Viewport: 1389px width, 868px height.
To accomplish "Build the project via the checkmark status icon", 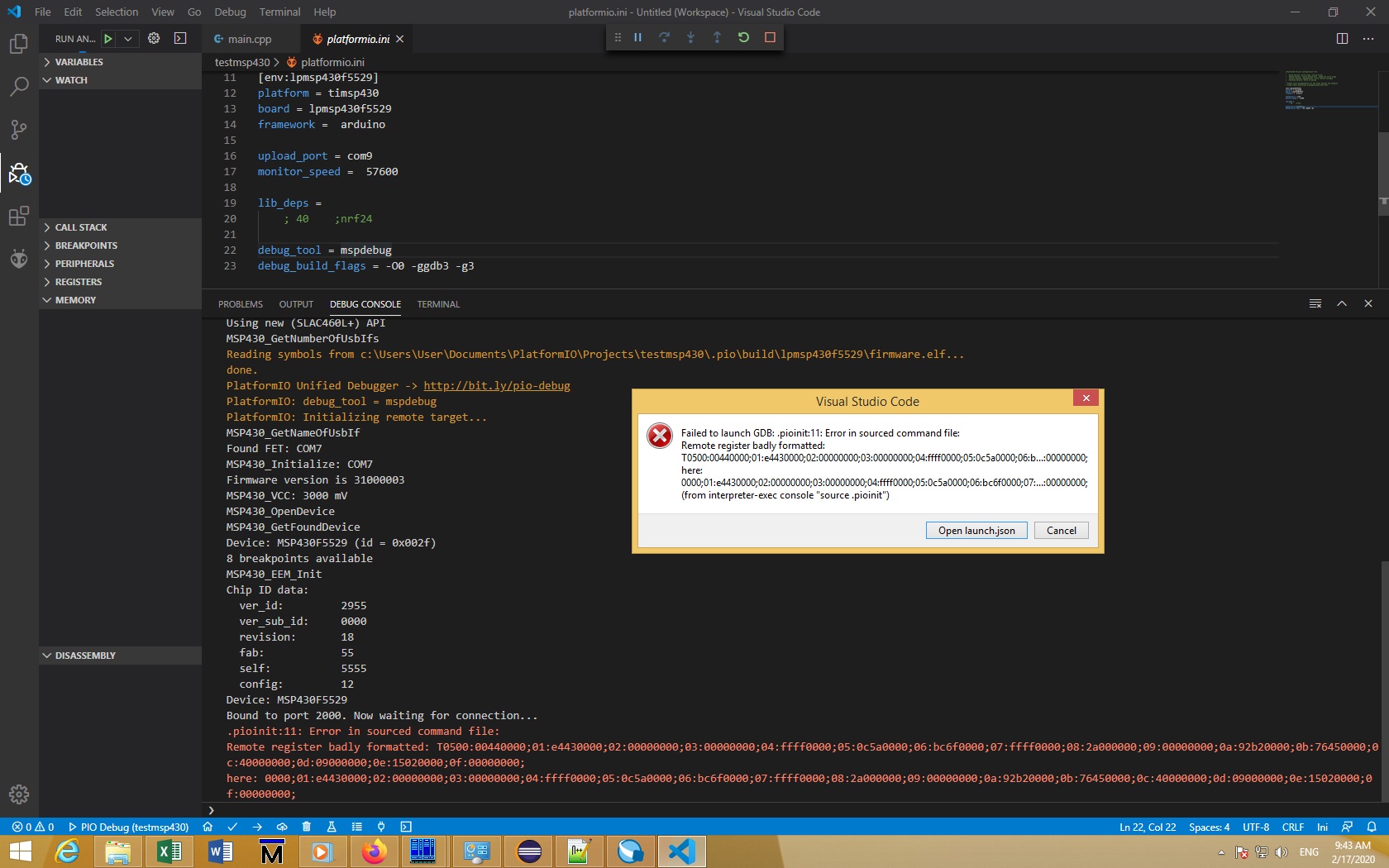I will tap(232, 827).
